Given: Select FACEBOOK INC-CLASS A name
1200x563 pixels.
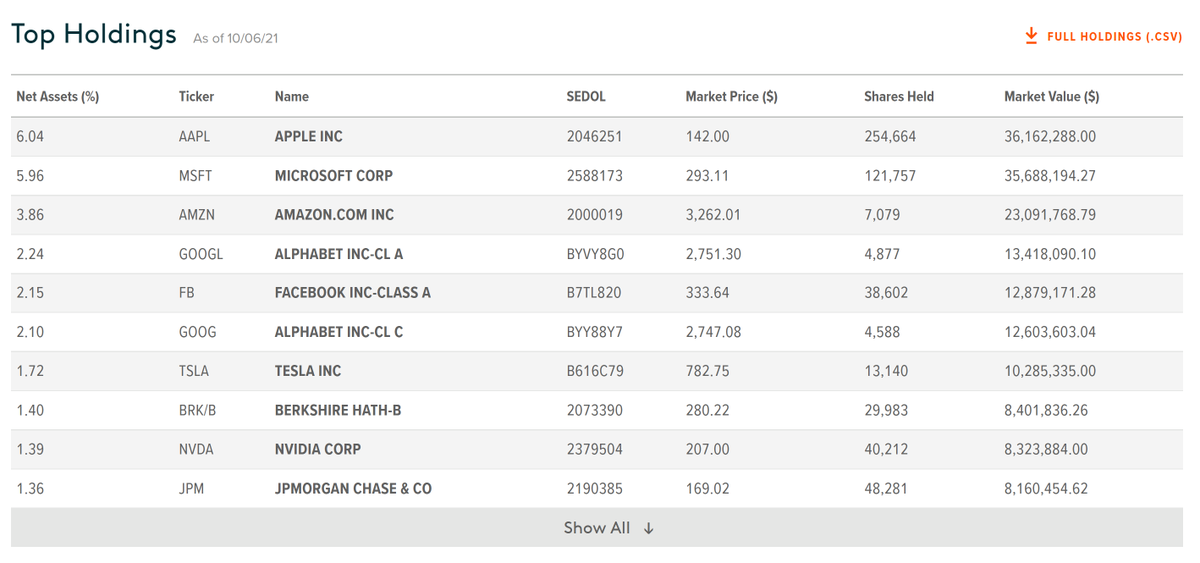Looking at the screenshot, I should click(x=353, y=293).
